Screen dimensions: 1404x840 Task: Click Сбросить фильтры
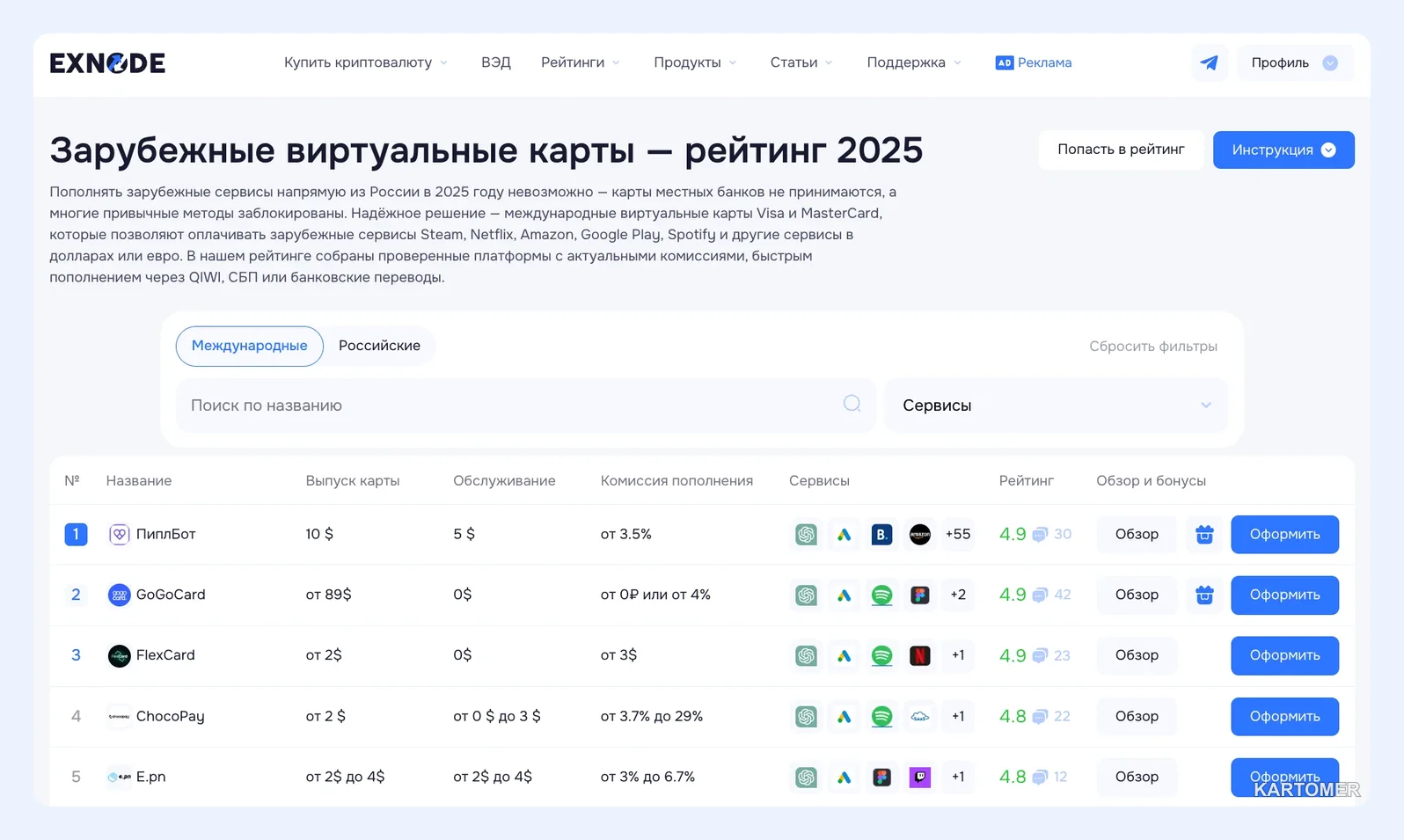point(1153,347)
